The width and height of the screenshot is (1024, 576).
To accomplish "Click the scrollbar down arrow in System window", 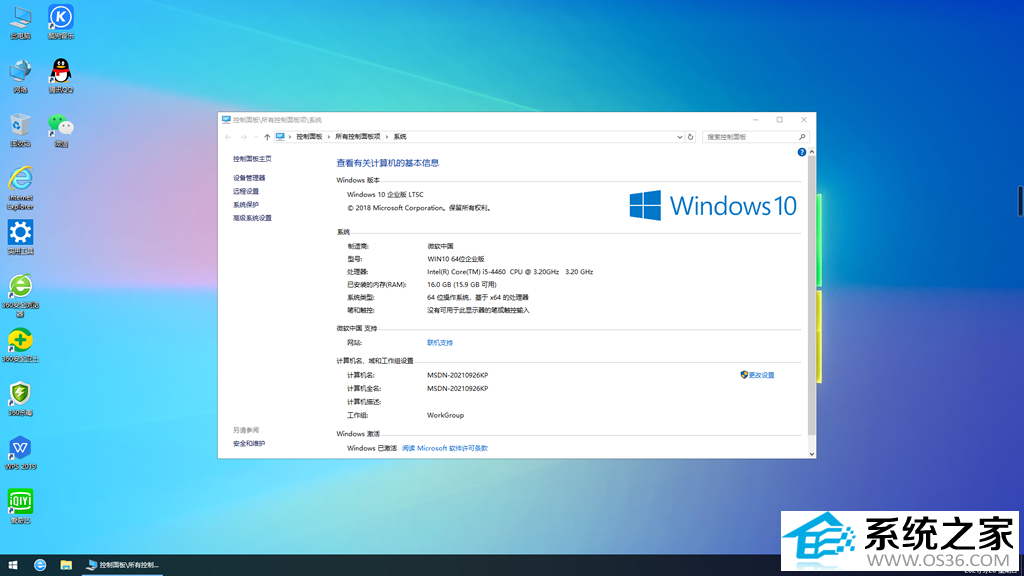I will click(812, 454).
